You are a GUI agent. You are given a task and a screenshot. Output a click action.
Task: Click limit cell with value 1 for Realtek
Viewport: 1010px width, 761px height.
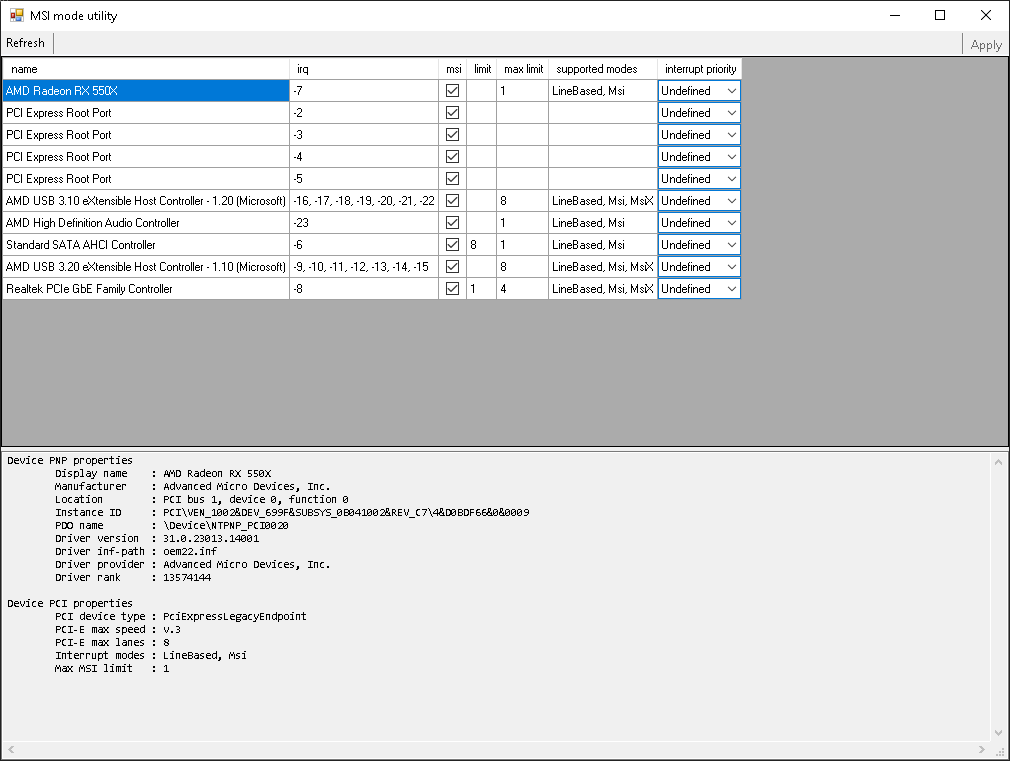coord(482,289)
